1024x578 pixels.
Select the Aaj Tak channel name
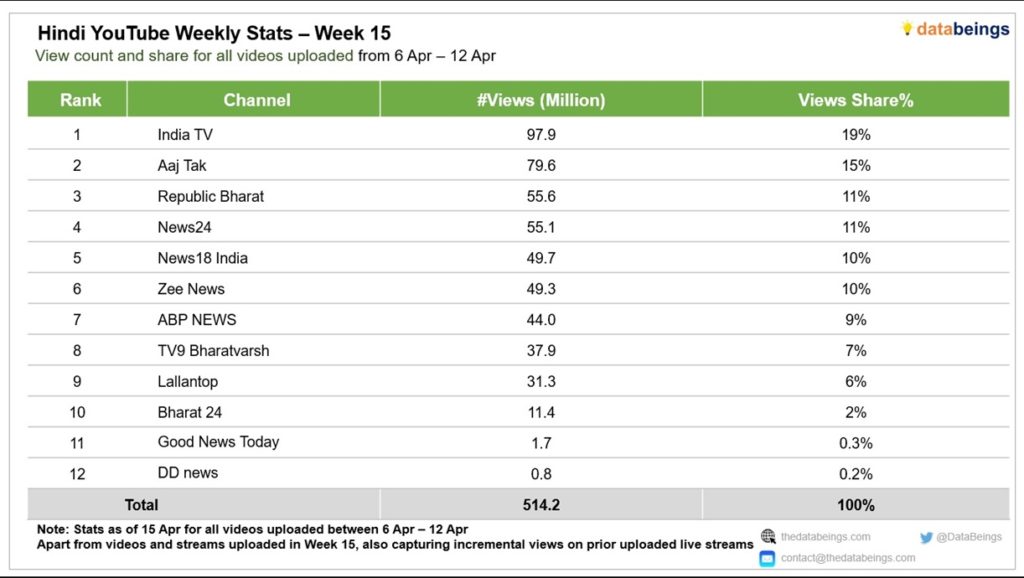click(x=182, y=165)
